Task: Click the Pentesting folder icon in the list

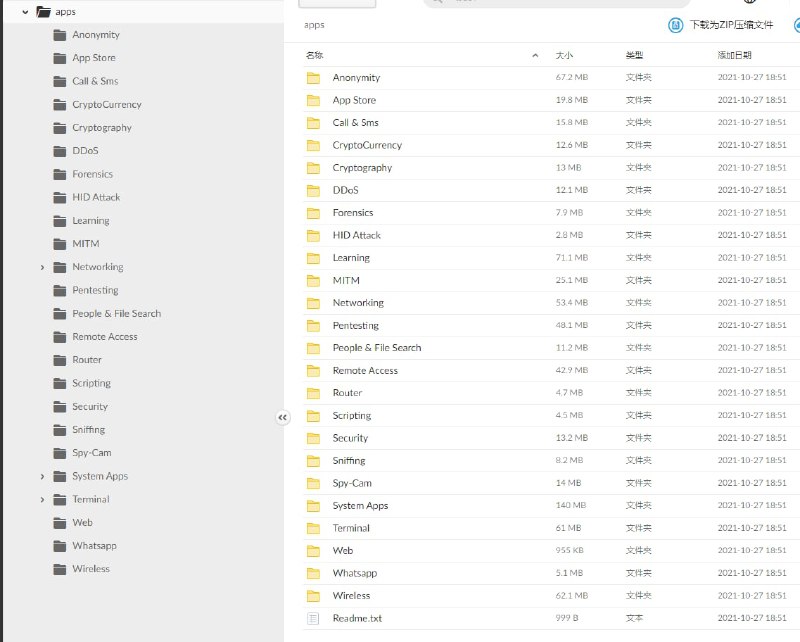Action: coord(312,325)
